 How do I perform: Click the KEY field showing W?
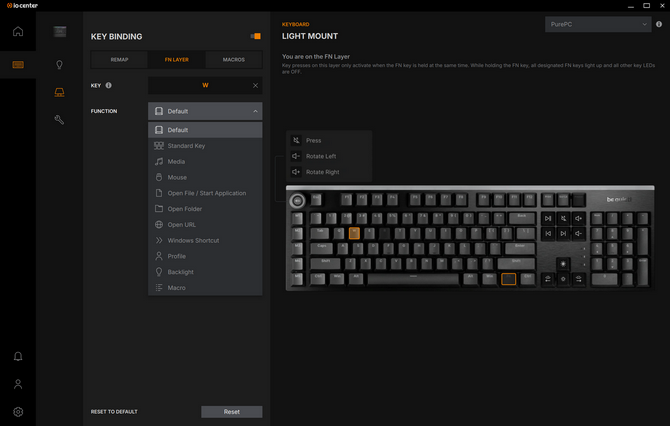(205, 85)
